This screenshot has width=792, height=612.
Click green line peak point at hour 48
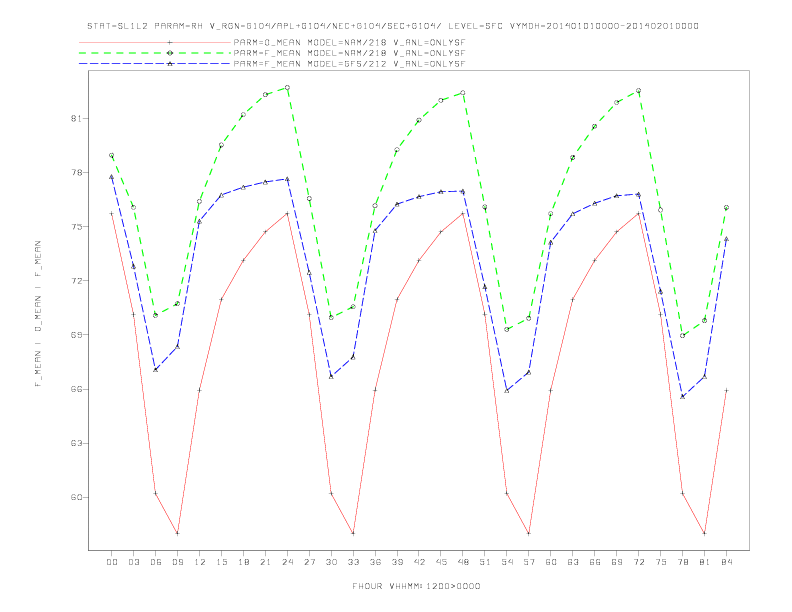coord(463,93)
